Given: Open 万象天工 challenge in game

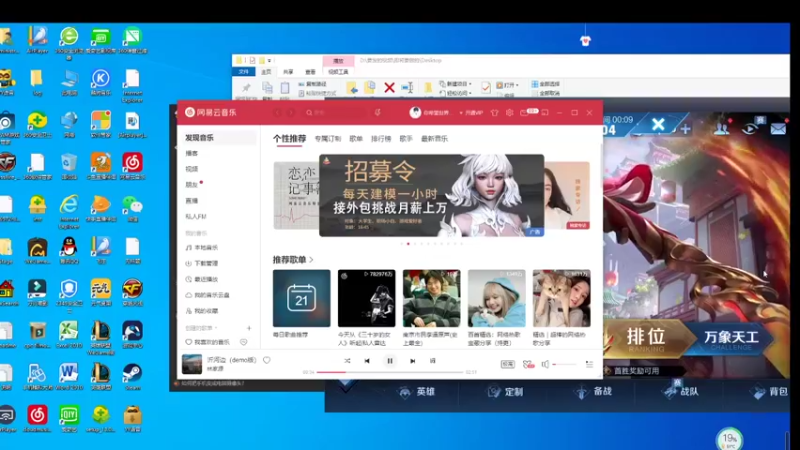Looking at the screenshot, I should pyautogui.click(x=731, y=339).
